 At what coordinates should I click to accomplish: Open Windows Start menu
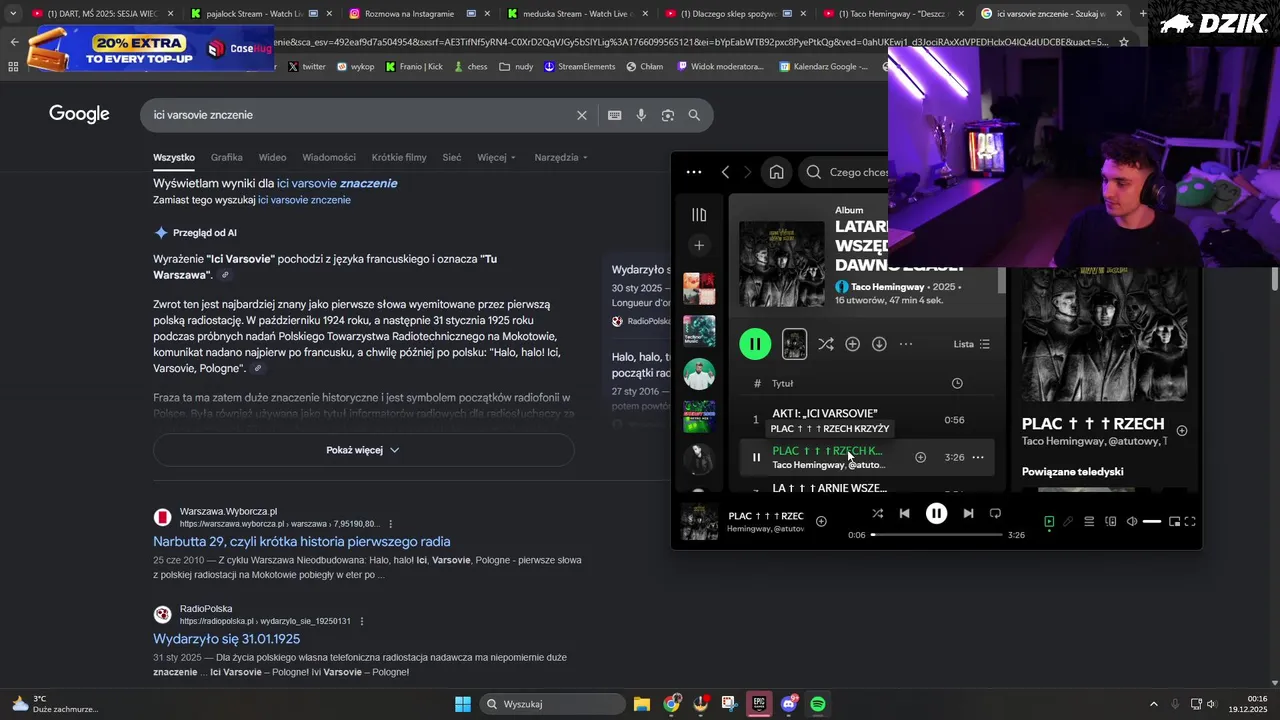pos(463,704)
